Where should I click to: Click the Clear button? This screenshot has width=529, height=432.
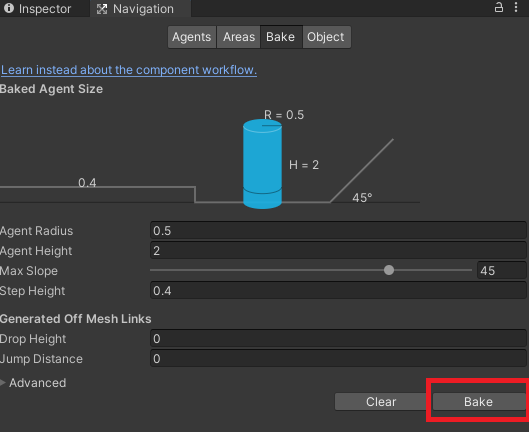(x=381, y=402)
